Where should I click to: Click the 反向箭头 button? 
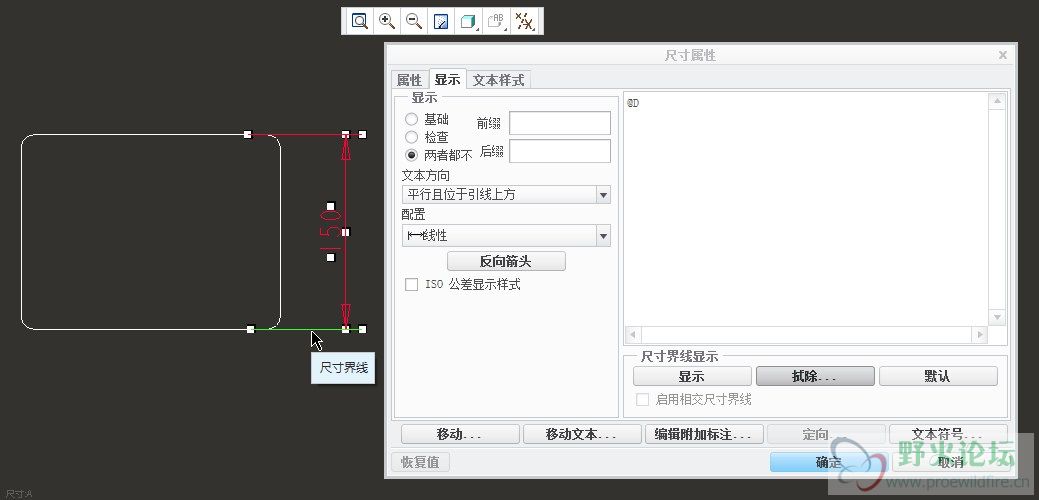point(506,261)
